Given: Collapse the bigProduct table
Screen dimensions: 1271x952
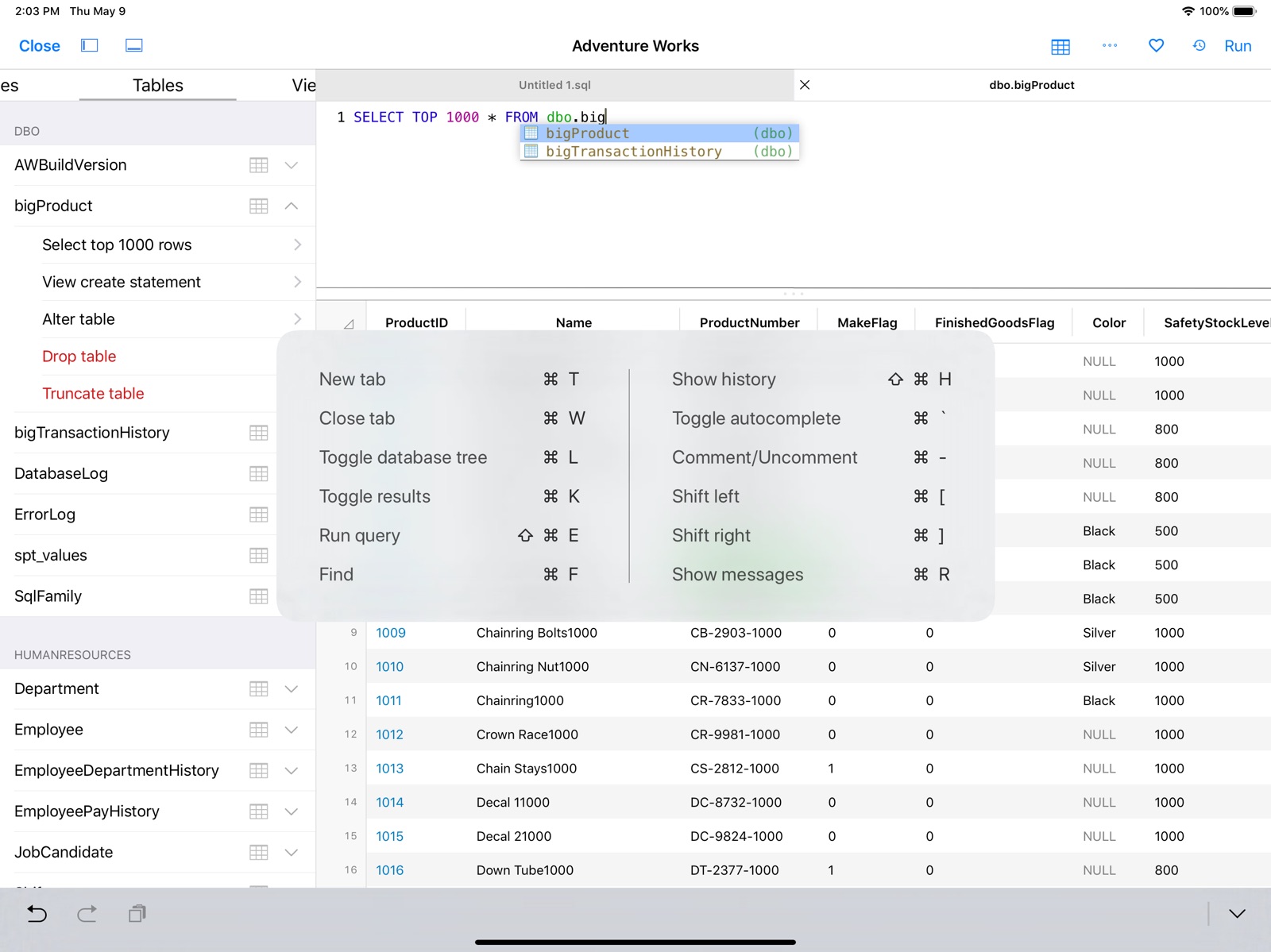Looking at the screenshot, I should point(292,206).
